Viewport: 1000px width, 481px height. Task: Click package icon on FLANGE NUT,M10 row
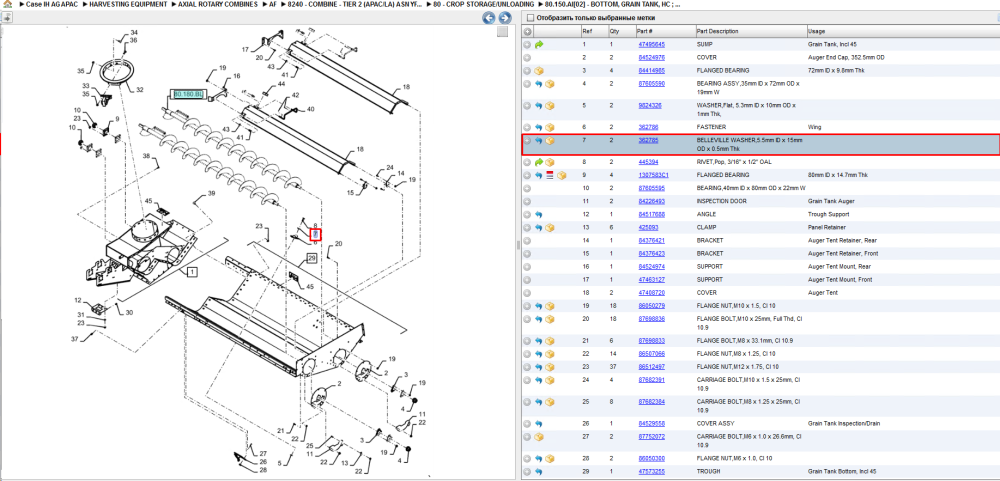pos(549,306)
